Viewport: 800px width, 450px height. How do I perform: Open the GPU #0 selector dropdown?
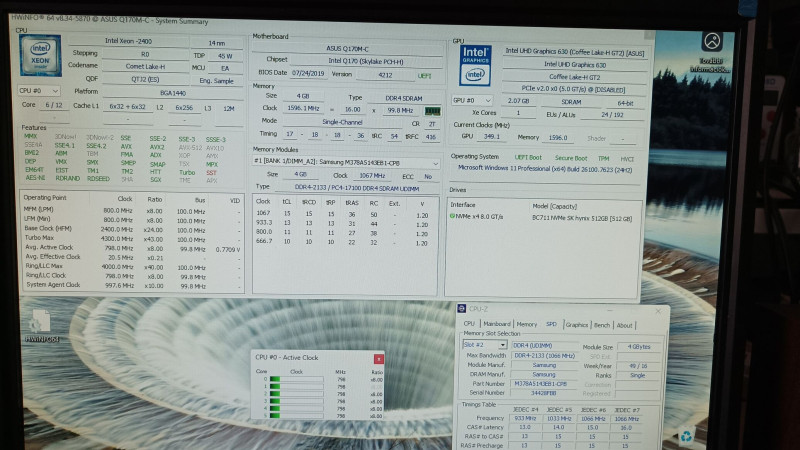pyautogui.click(x=472, y=101)
